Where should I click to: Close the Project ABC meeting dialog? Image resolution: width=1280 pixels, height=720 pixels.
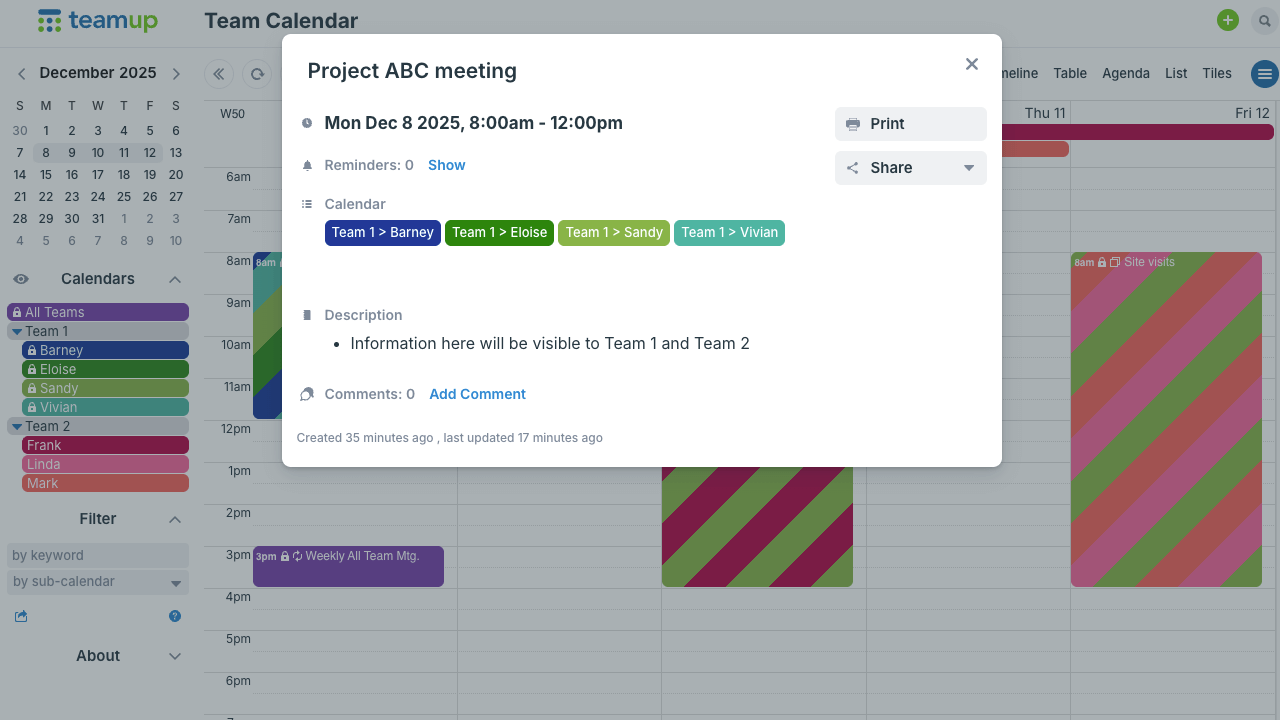tap(971, 64)
